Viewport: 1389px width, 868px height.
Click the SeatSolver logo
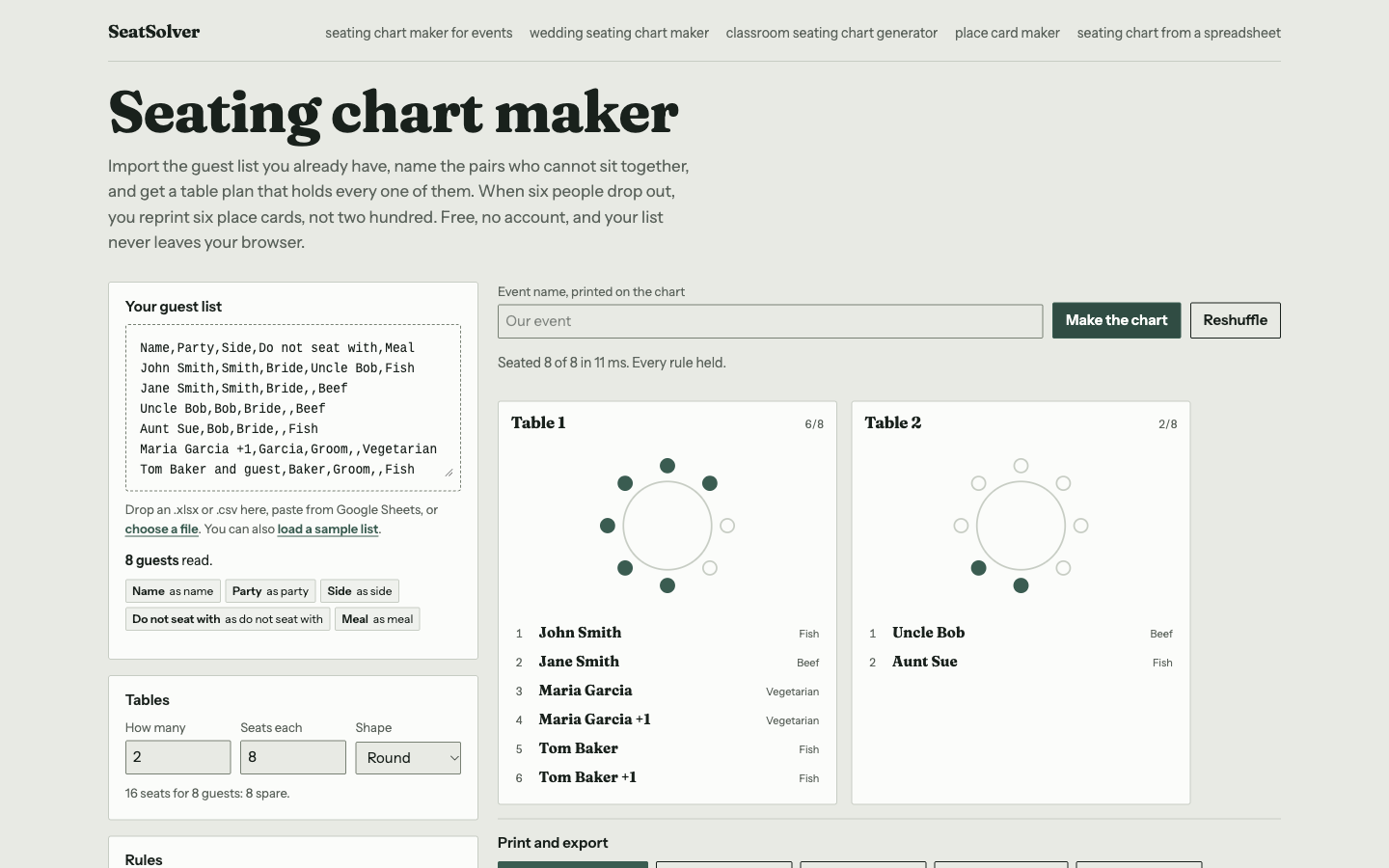(154, 32)
